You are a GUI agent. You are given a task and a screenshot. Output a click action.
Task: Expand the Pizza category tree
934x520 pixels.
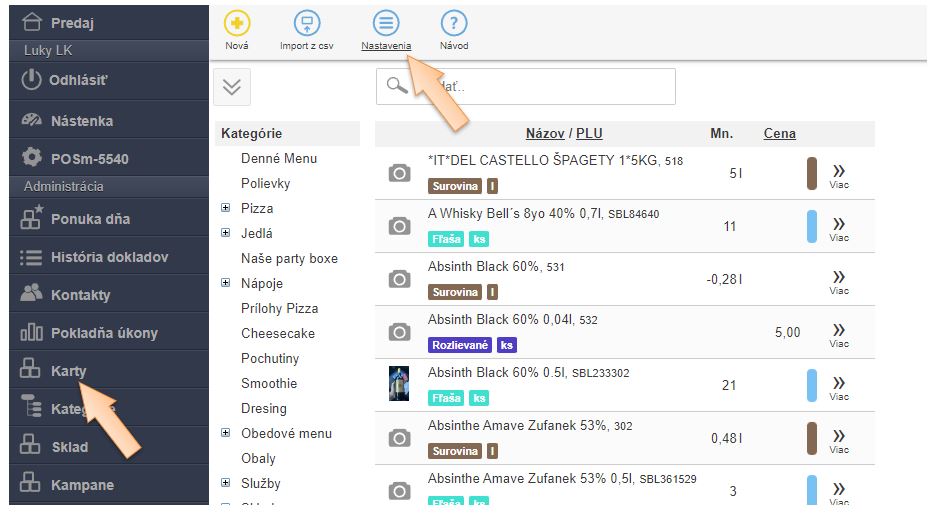[x=227, y=208]
